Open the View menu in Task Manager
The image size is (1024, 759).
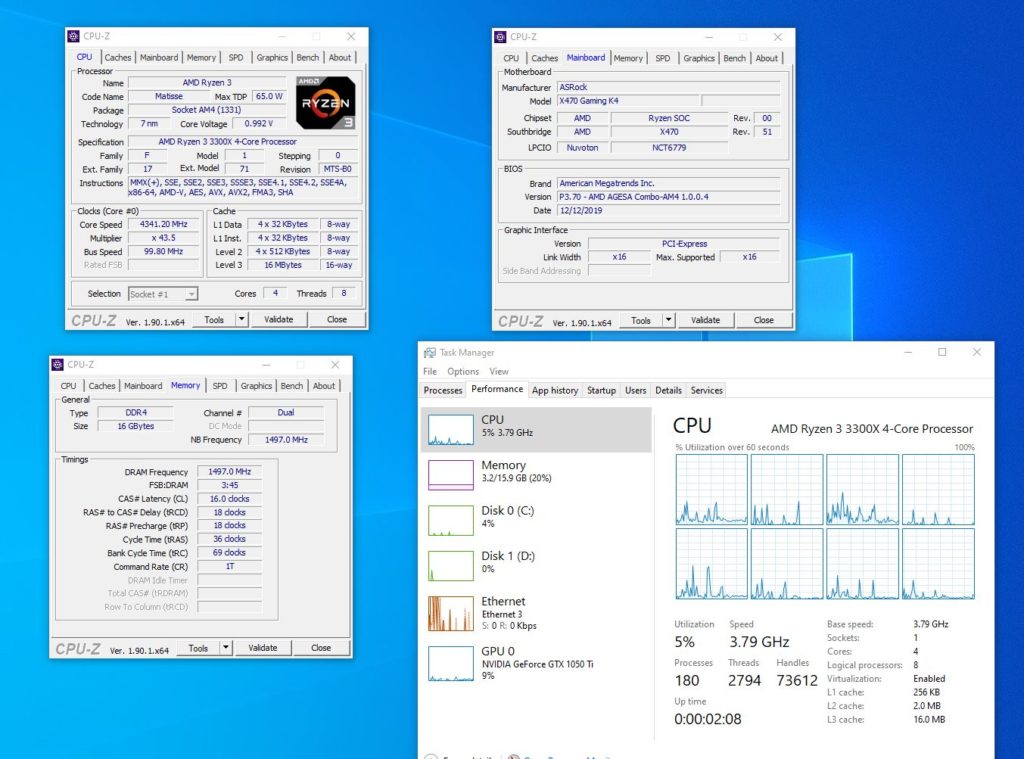pyautogui.click(x=499, y=371)
